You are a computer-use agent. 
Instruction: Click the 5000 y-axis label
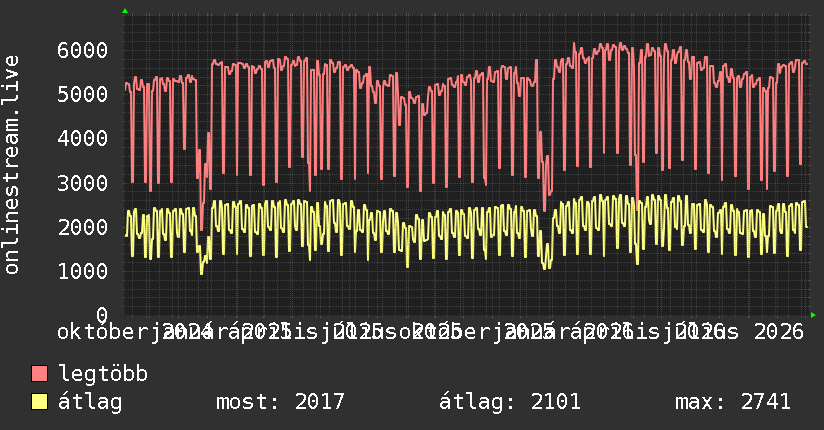tap(83, 95)
